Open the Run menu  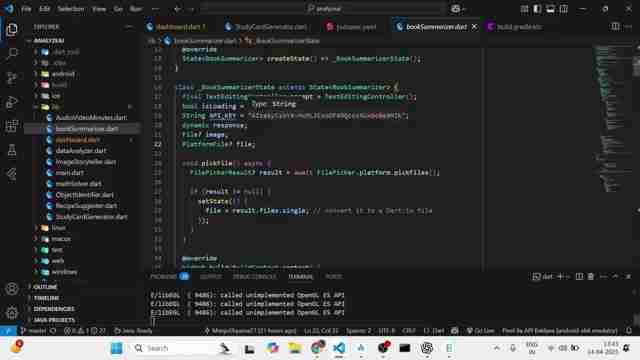(x=136, y=9)
